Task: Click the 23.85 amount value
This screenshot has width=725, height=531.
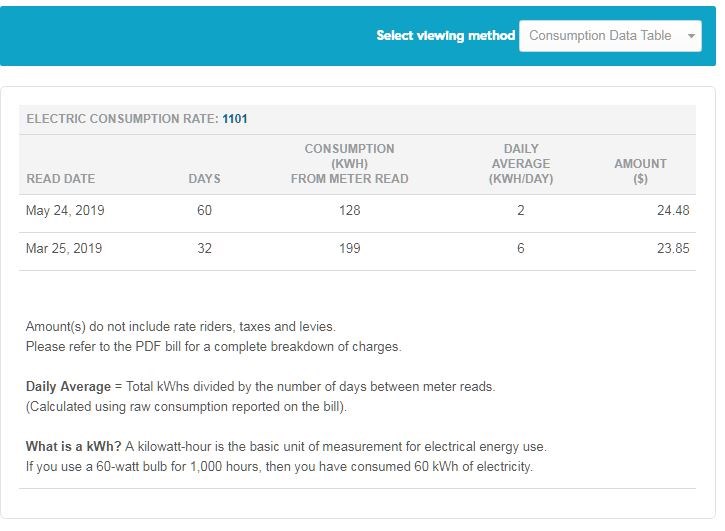Action: tap(672, 249)
